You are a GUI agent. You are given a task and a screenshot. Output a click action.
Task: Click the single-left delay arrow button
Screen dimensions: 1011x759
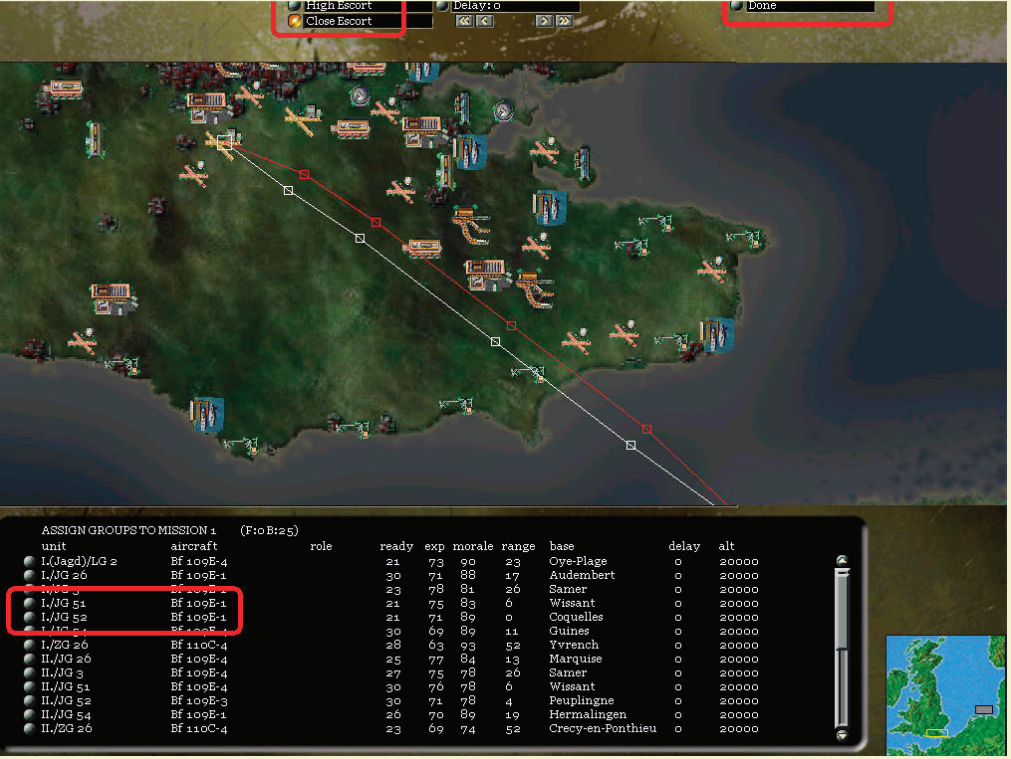point(484,21)
